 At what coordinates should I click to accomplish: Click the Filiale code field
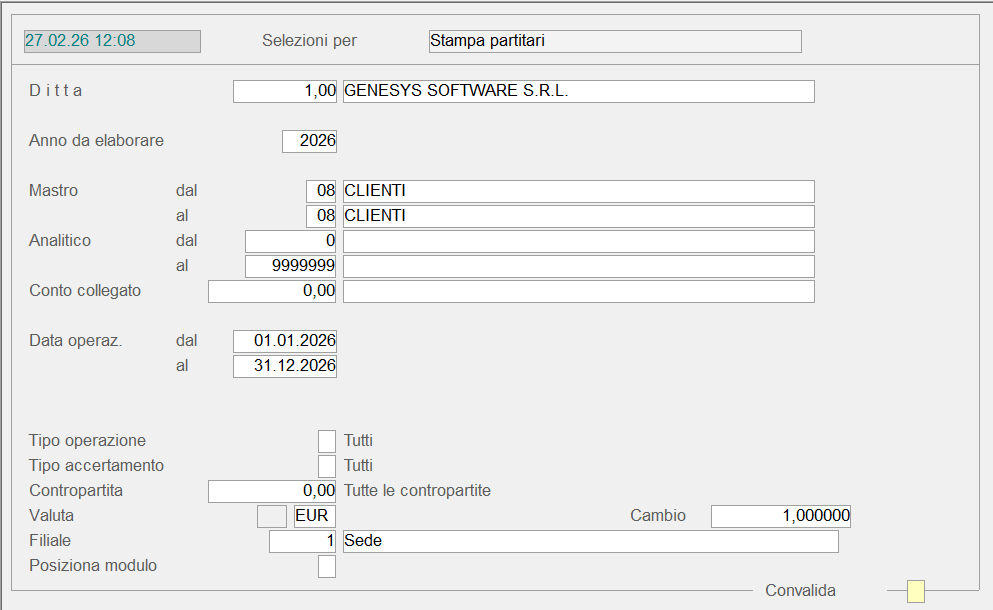tap(303, 541)
